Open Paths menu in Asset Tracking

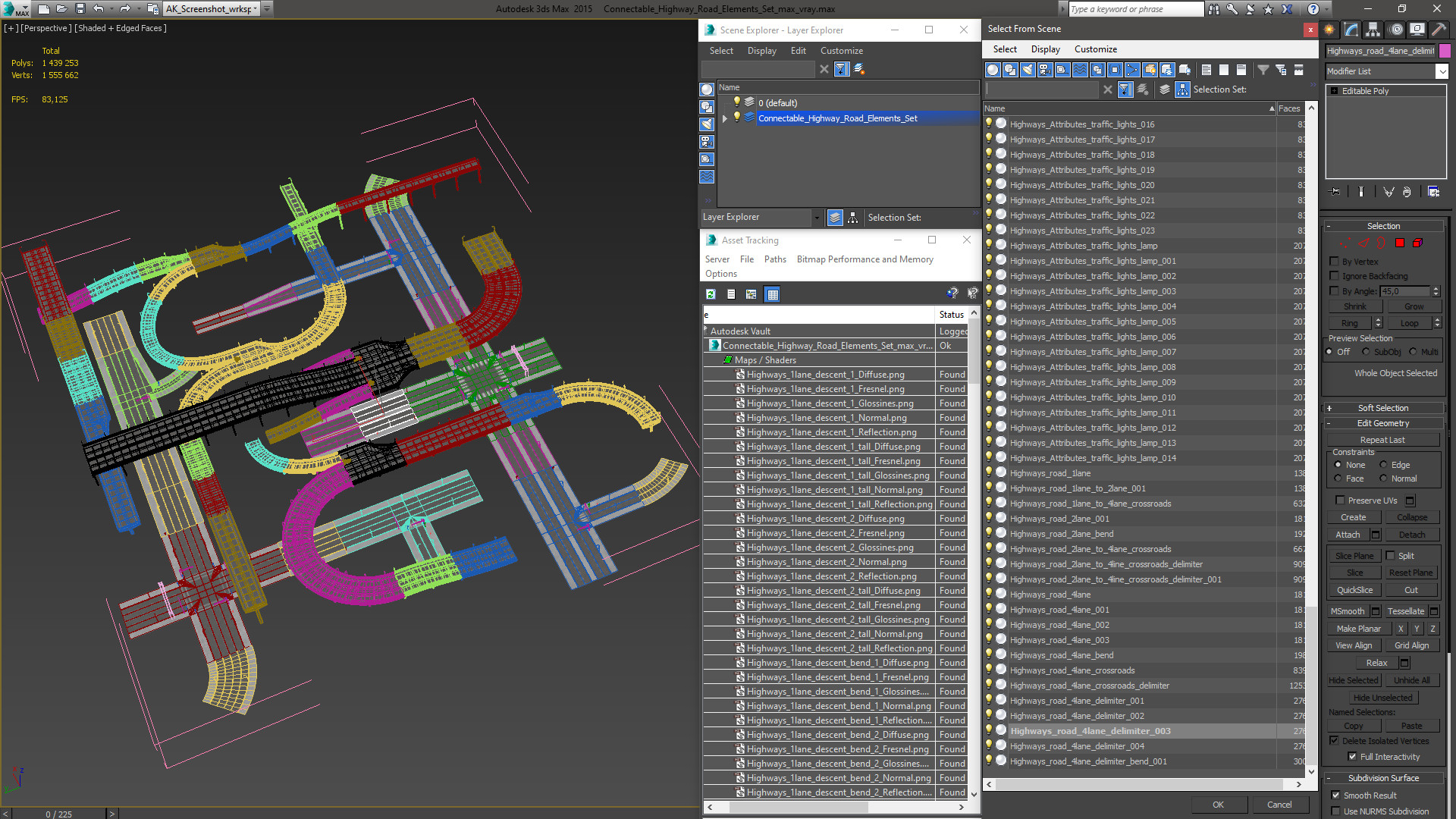[775, 259]
